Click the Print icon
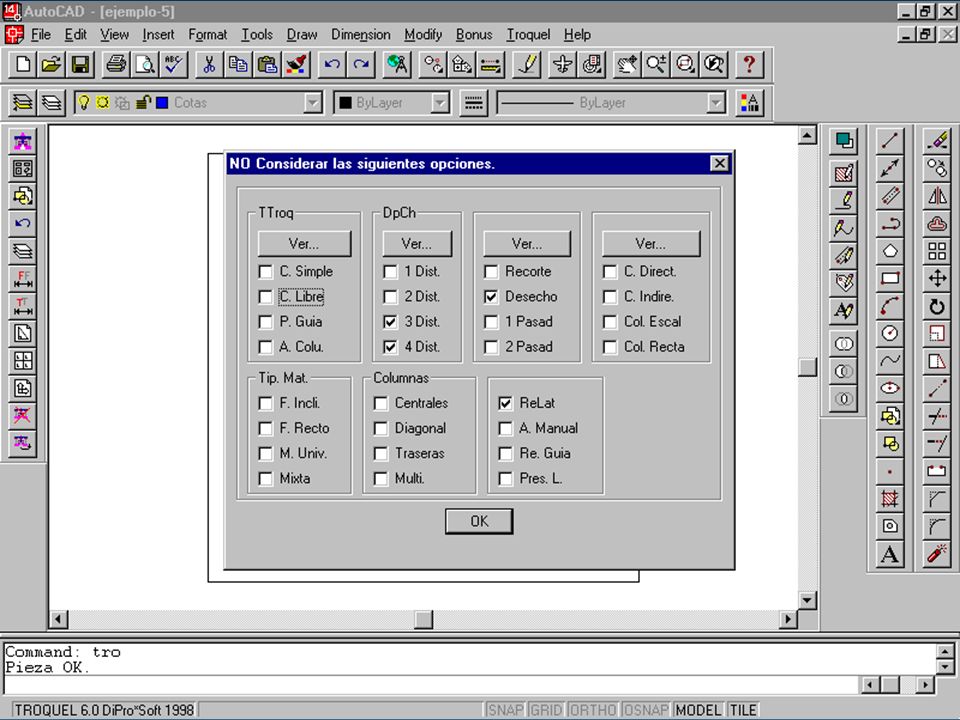 pyautogui.click(x=116, y=64)
